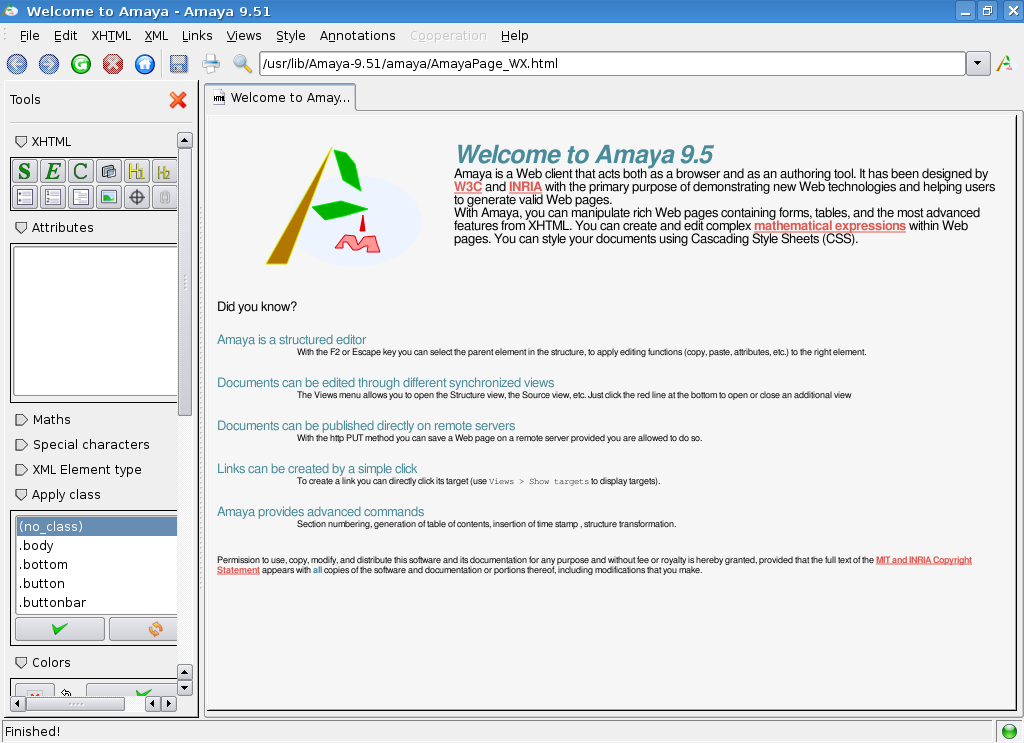Open the mathematical expressions link

[829, 226]
